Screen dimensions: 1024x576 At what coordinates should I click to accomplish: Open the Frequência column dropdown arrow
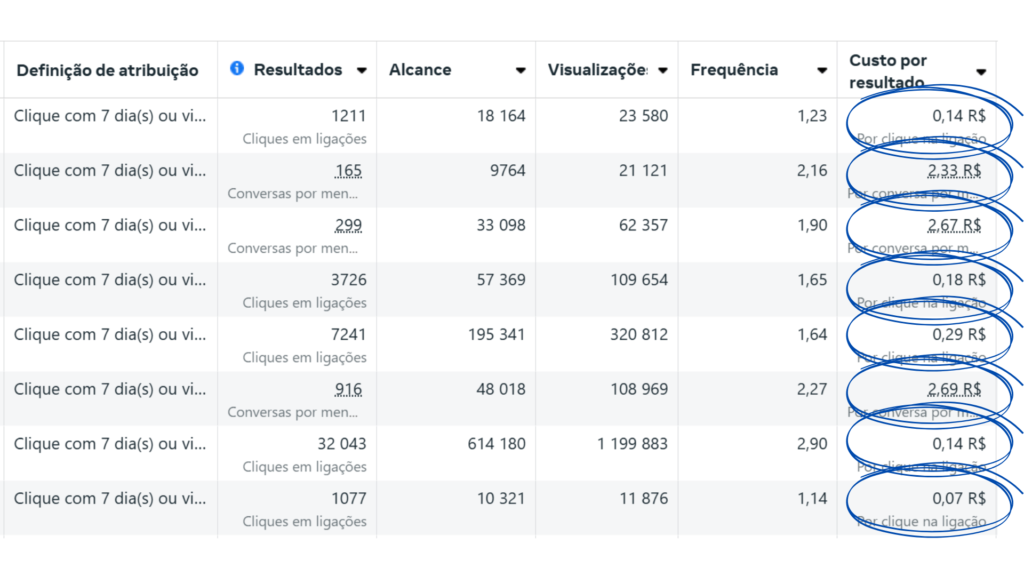(x=821, y=70)
